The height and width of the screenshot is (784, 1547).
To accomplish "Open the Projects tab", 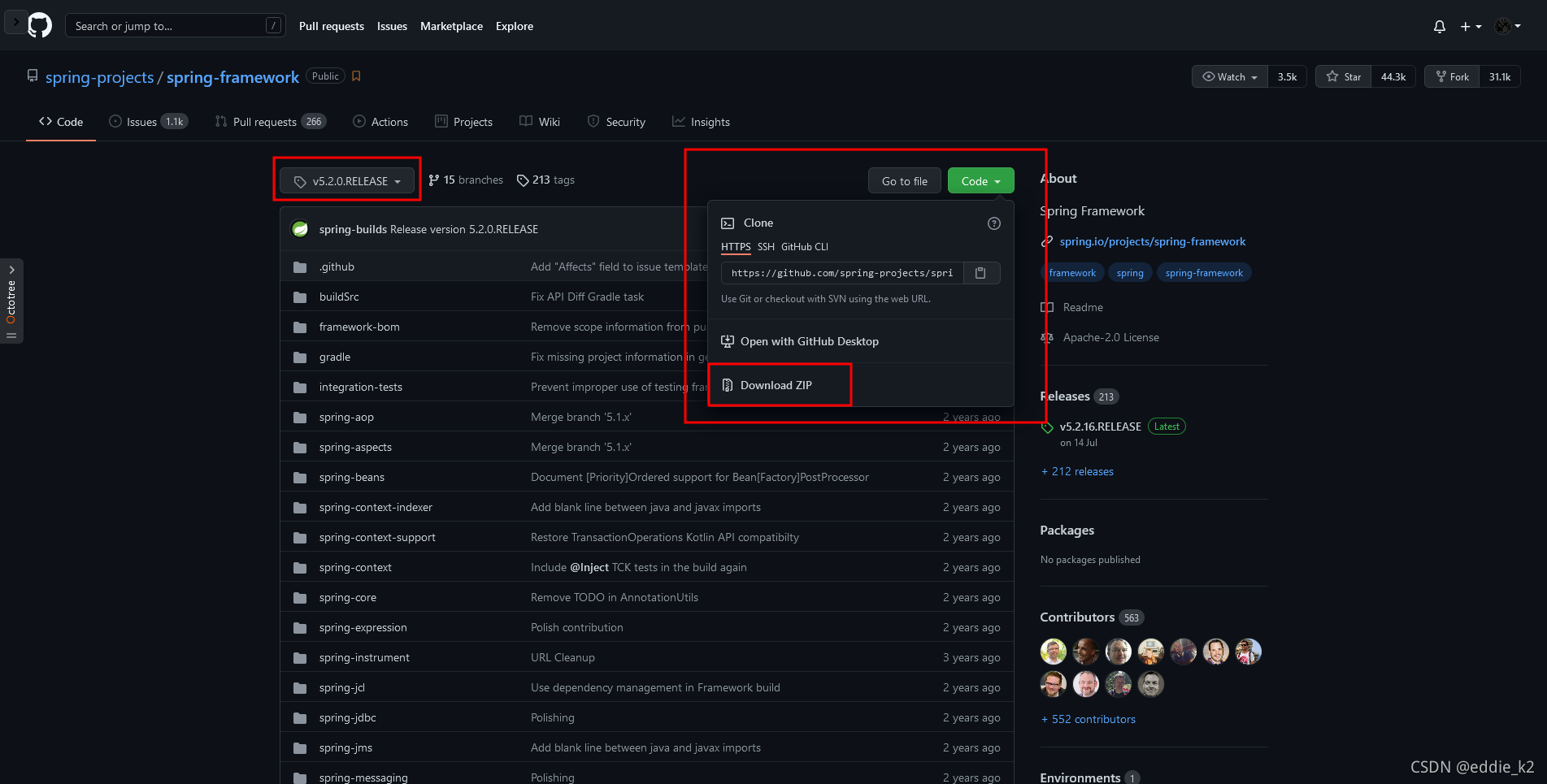I will coord(464,122).
